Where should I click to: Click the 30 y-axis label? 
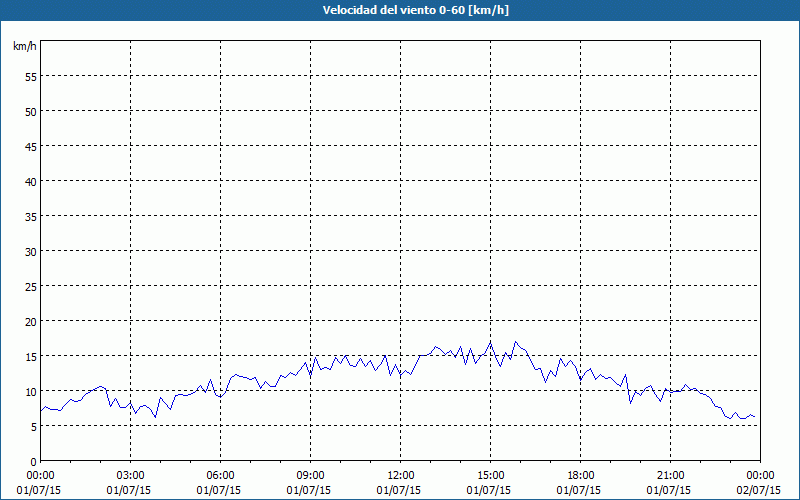(31, 252)
